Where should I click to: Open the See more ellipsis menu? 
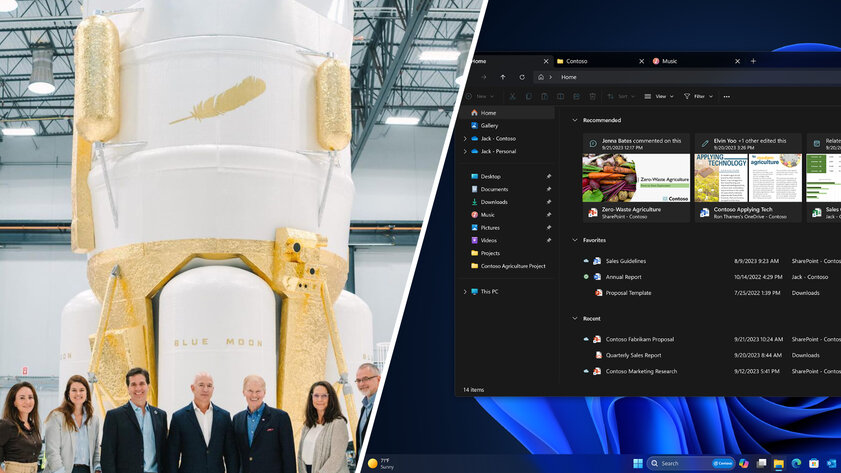coord(727,97)
